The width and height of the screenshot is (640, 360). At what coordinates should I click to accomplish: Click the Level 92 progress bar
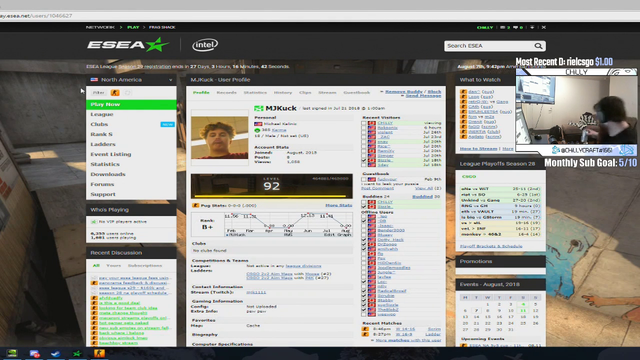click(x=271, y=186)
